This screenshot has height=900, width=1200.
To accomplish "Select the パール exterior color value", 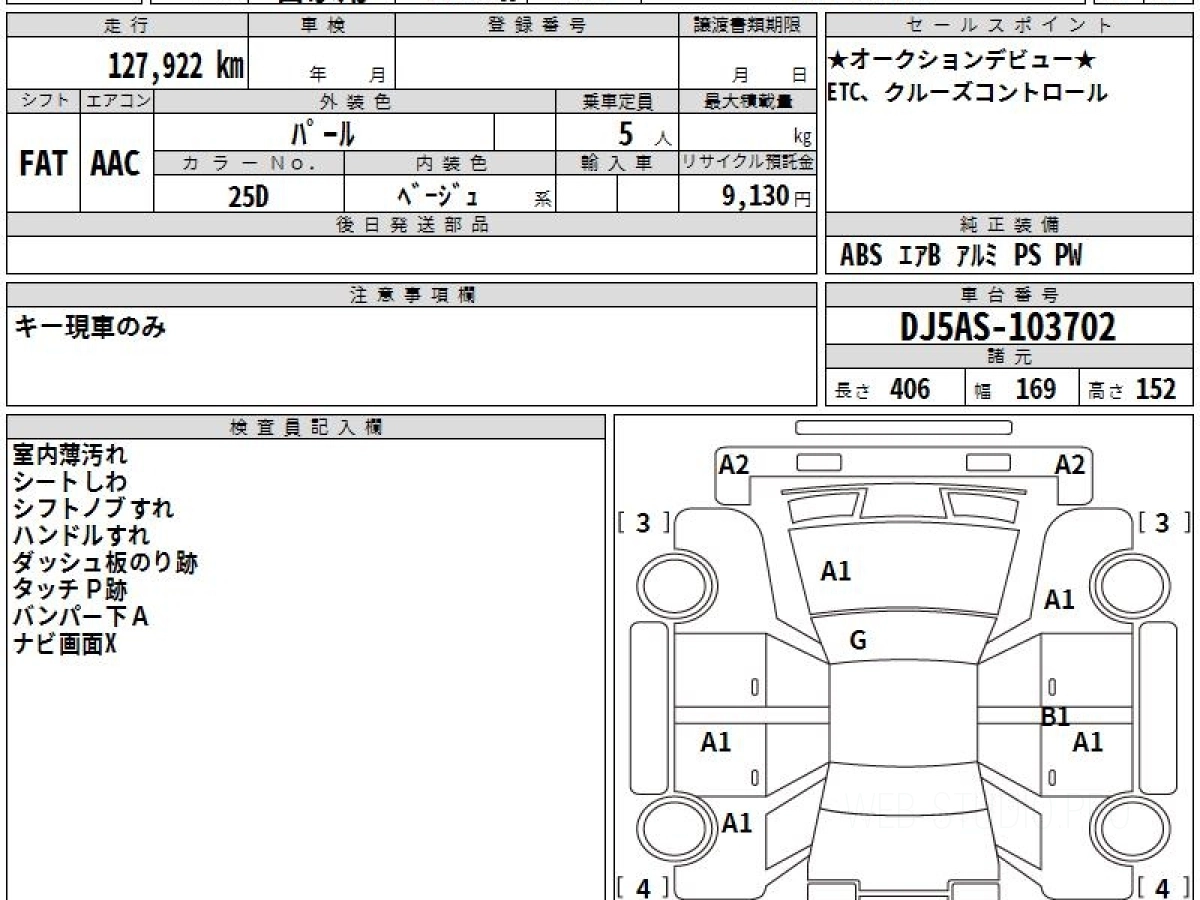I will [324, 132].
